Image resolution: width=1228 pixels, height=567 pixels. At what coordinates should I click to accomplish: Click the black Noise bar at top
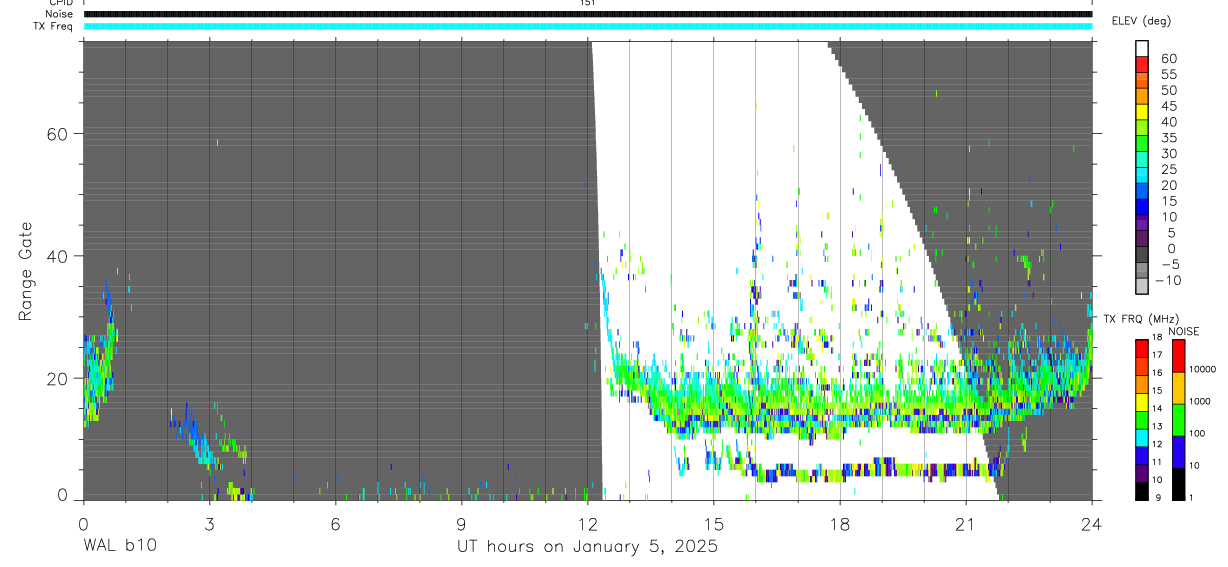pyautogui.click(x=587, y=14)
